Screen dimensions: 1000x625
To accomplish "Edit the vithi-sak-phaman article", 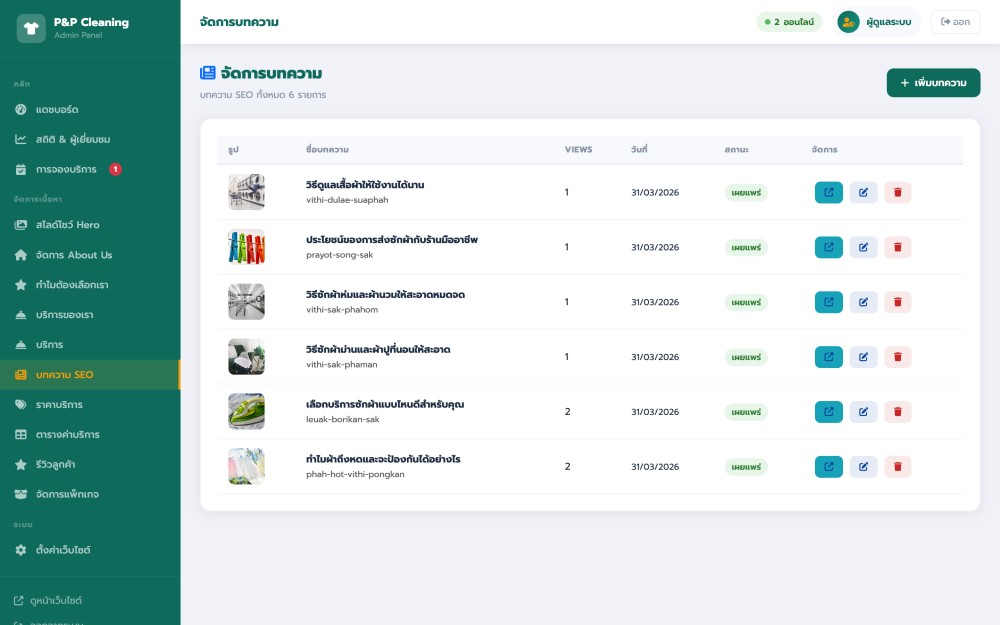I will pyautogui.click(x=863, y=357).
